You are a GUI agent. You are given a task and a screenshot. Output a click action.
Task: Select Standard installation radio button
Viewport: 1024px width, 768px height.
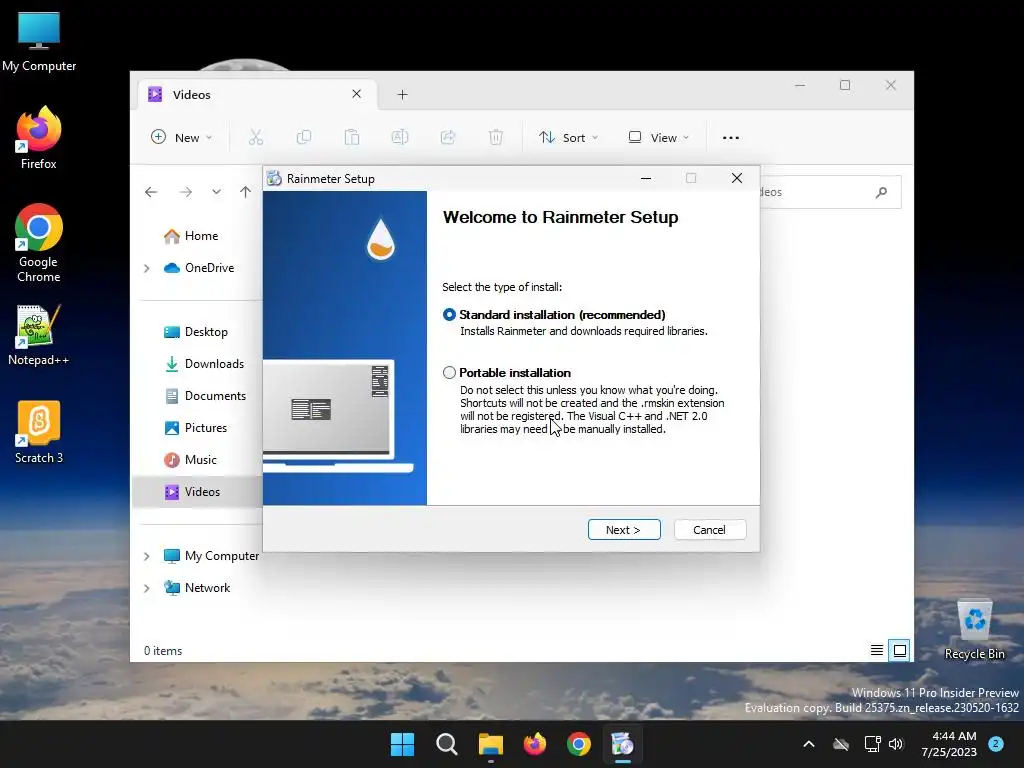click(449, 315)
